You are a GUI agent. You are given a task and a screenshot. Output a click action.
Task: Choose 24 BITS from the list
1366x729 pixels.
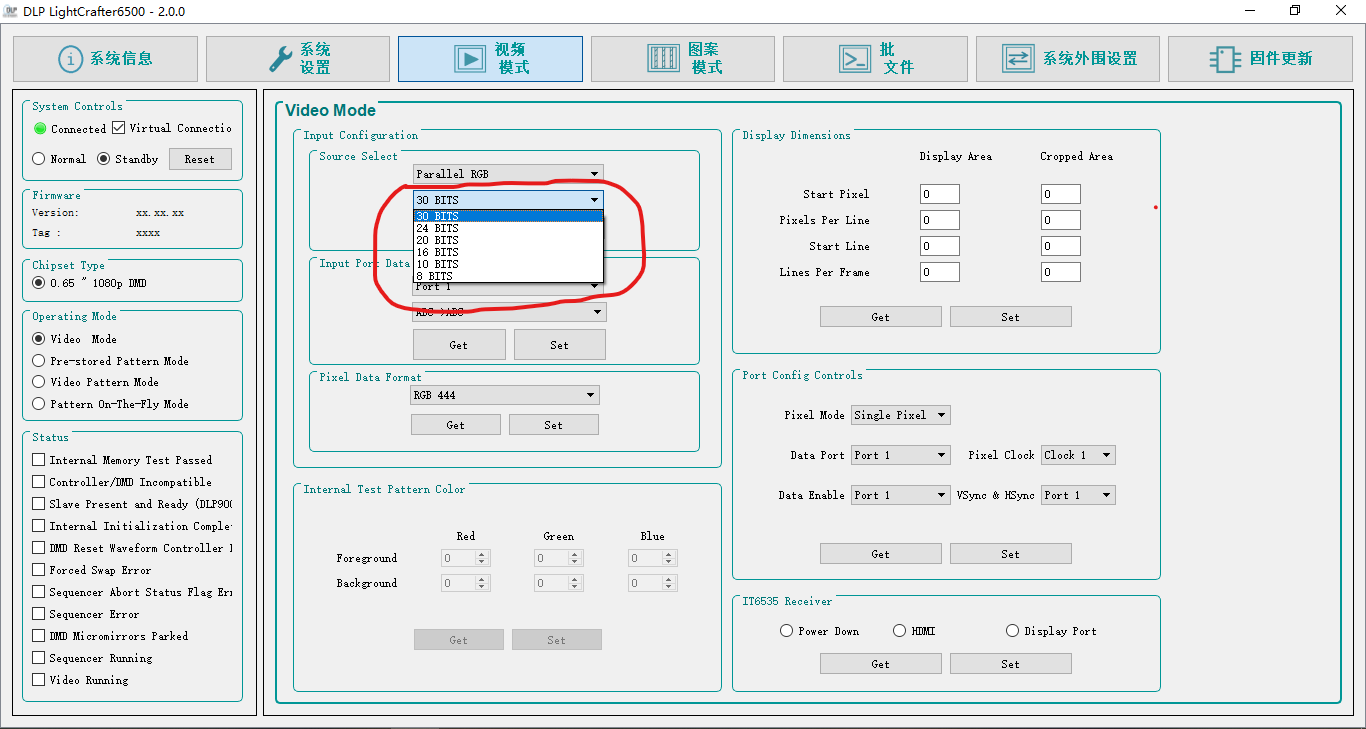[x=508, y=228]
